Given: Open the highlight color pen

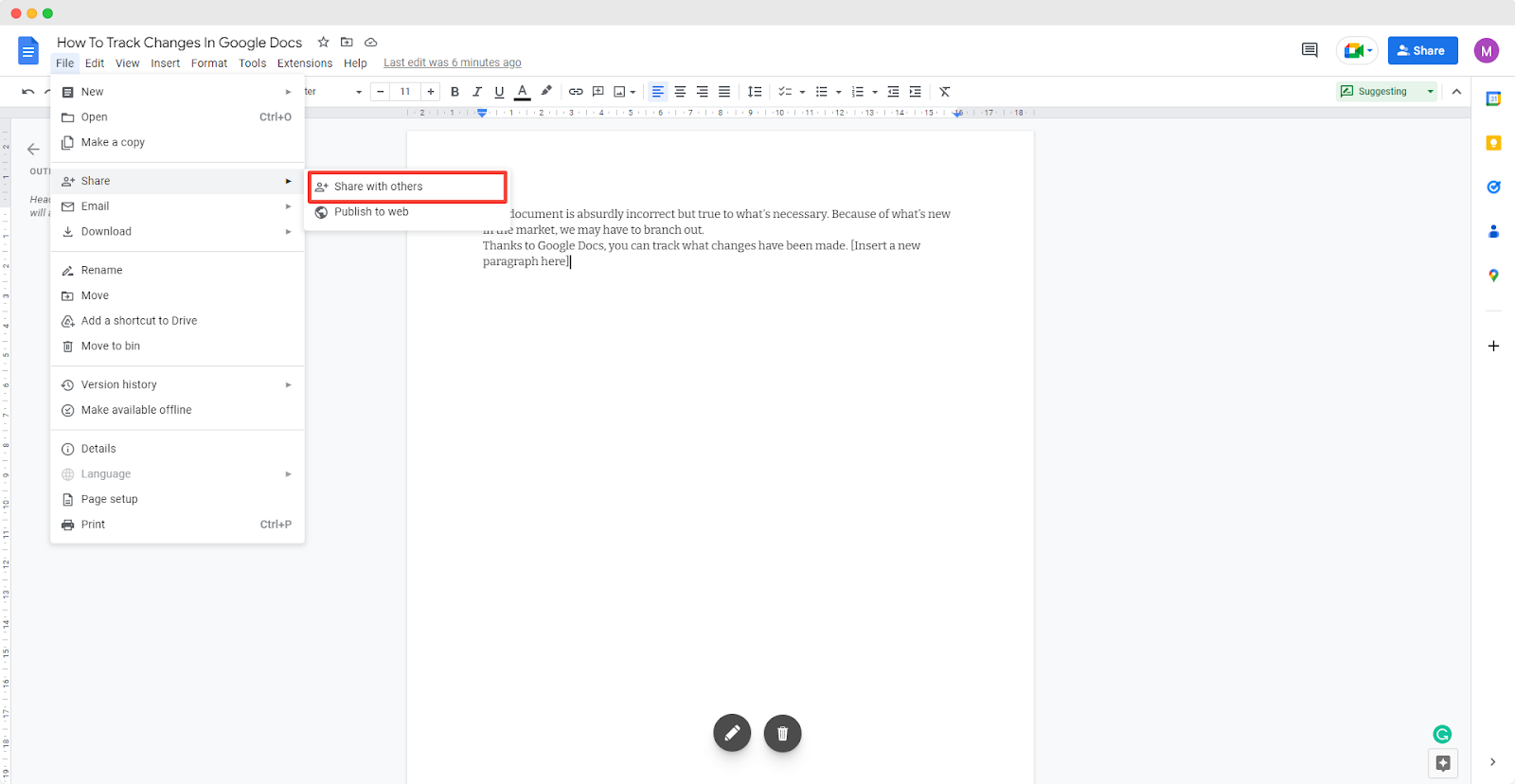Looking at the screenshot, I should click(546, 92).
